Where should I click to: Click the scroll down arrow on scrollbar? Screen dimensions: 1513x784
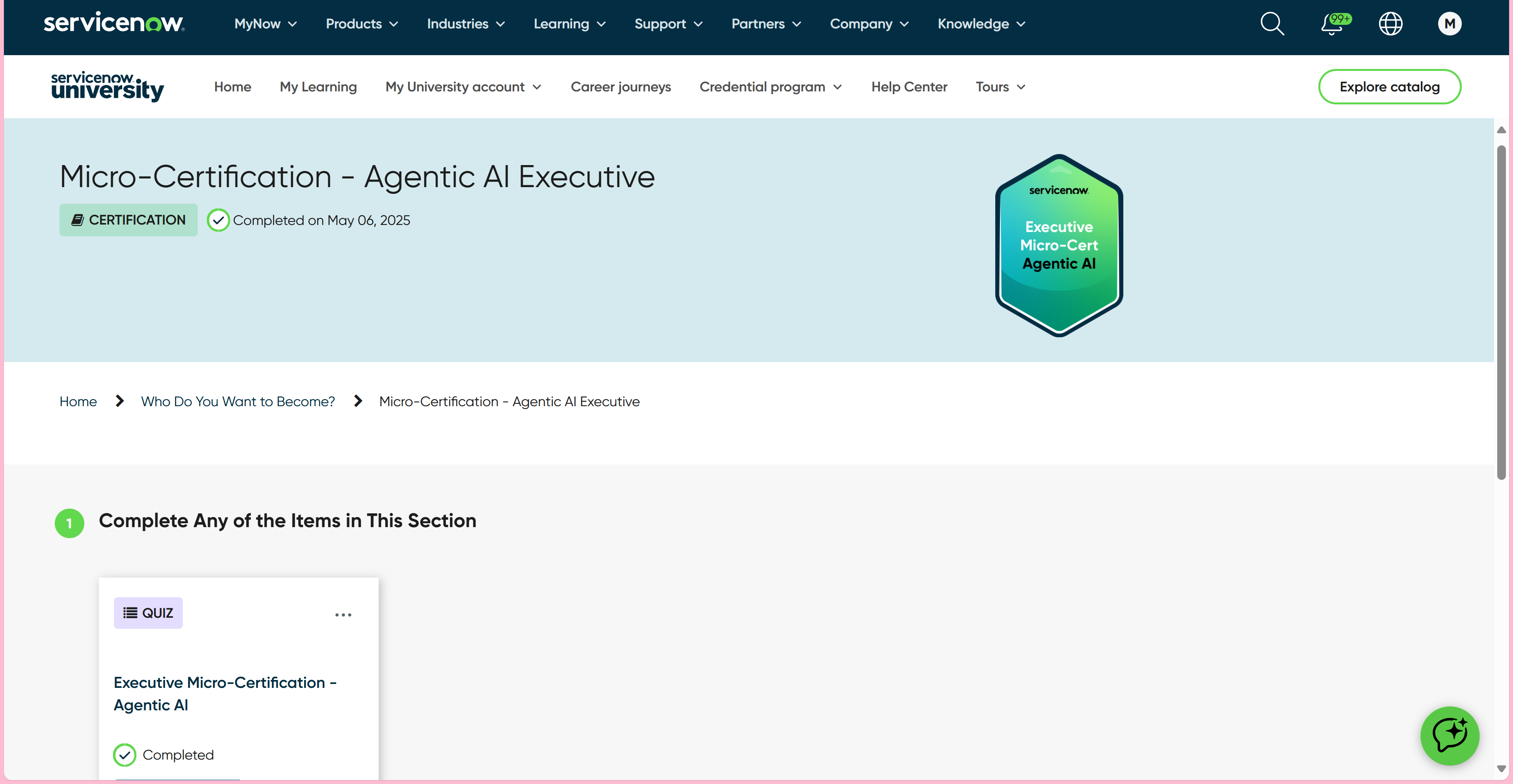(1501, 769)
